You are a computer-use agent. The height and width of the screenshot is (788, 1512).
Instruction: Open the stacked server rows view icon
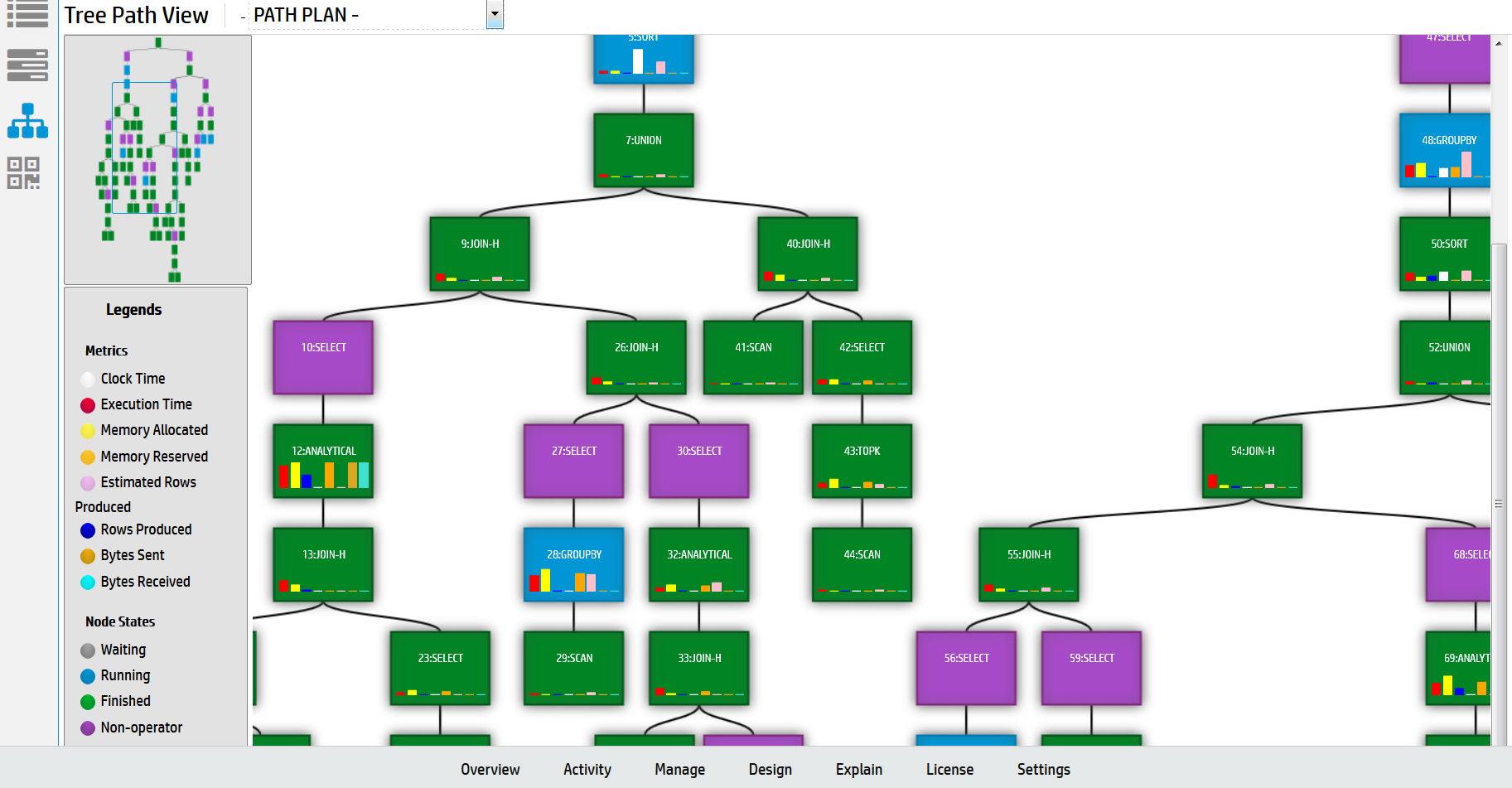[27, 65]
